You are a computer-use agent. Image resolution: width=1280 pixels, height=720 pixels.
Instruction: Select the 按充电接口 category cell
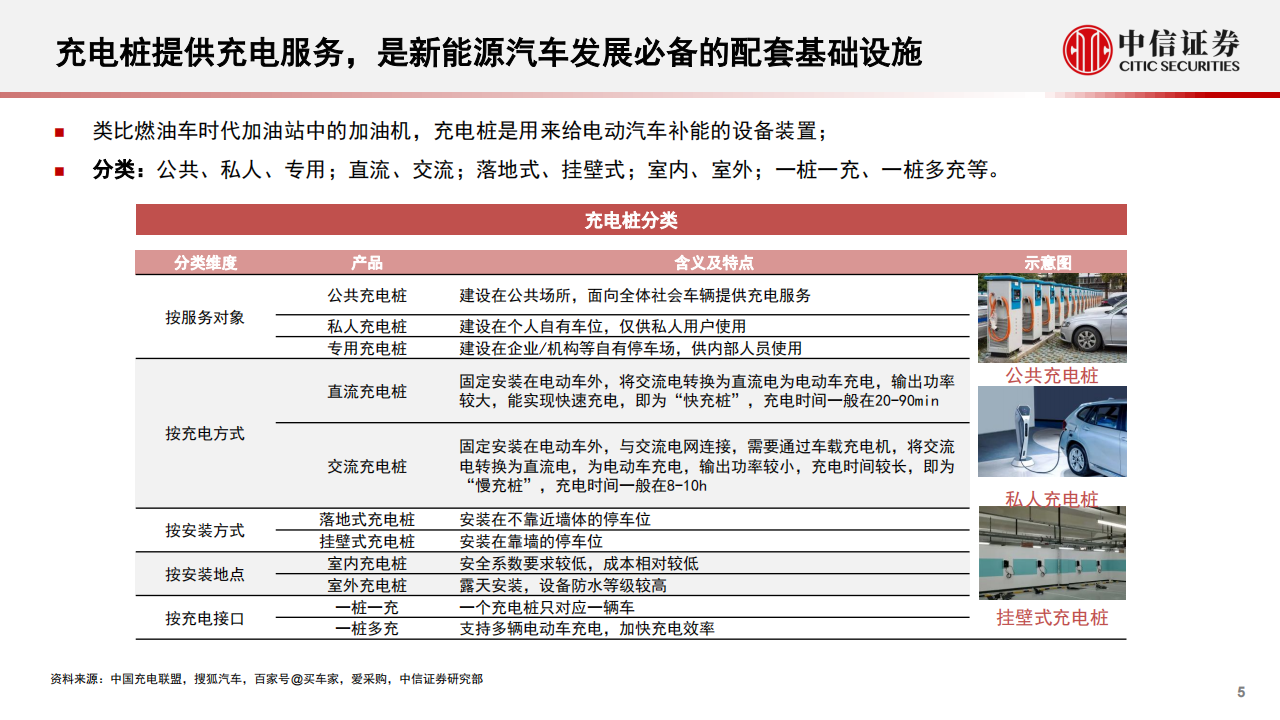205,619
